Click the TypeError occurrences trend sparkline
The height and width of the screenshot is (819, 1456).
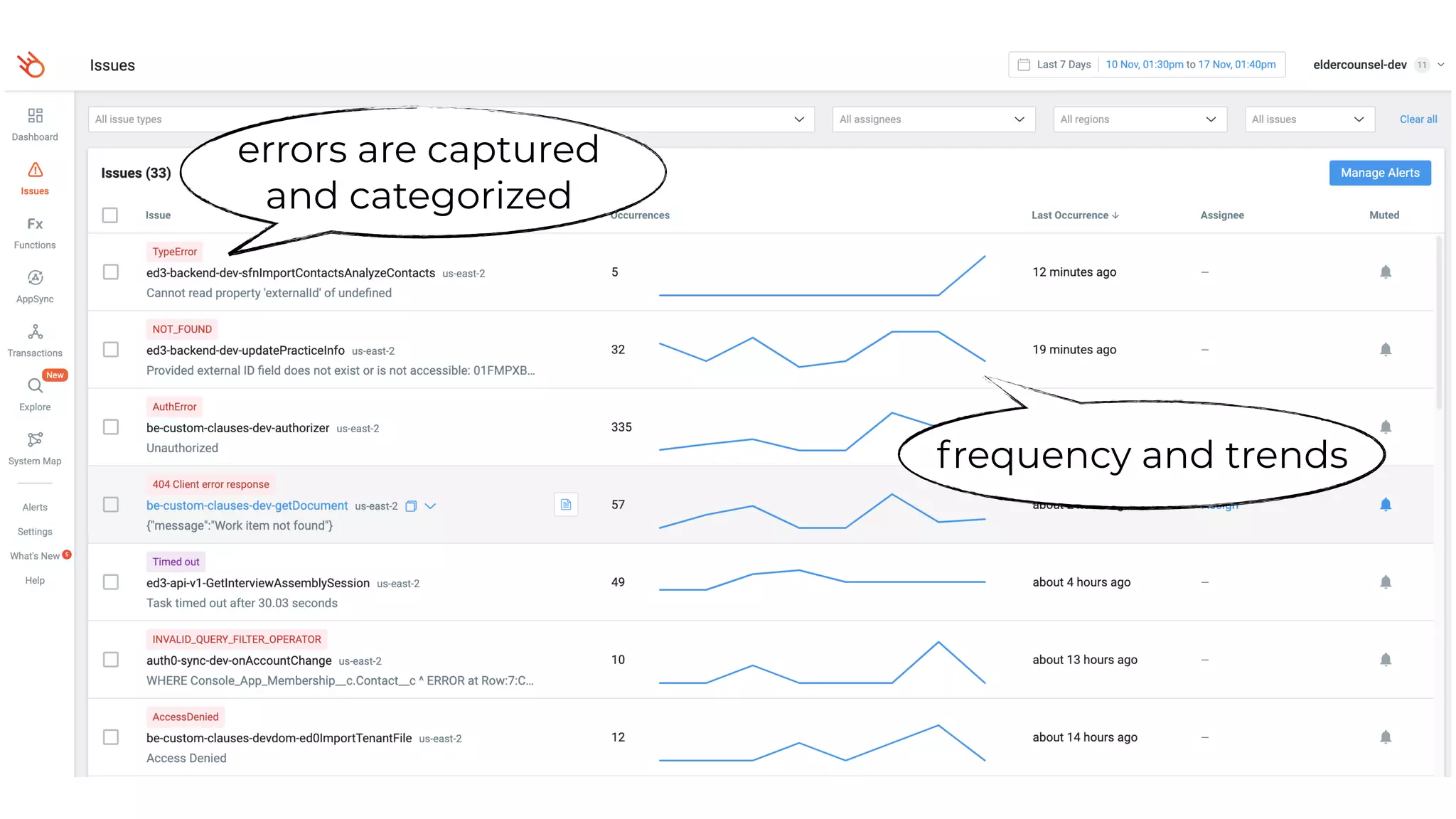click(822, 276)
